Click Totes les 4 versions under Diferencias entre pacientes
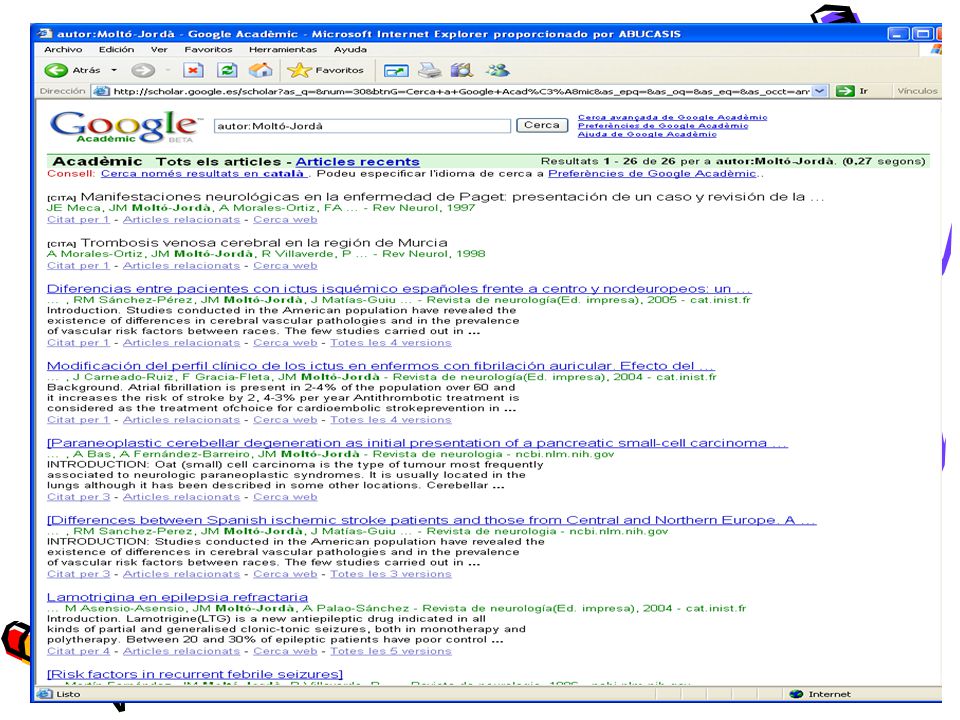The width and height of the screenshot is (960, 720). coord(391,342)
